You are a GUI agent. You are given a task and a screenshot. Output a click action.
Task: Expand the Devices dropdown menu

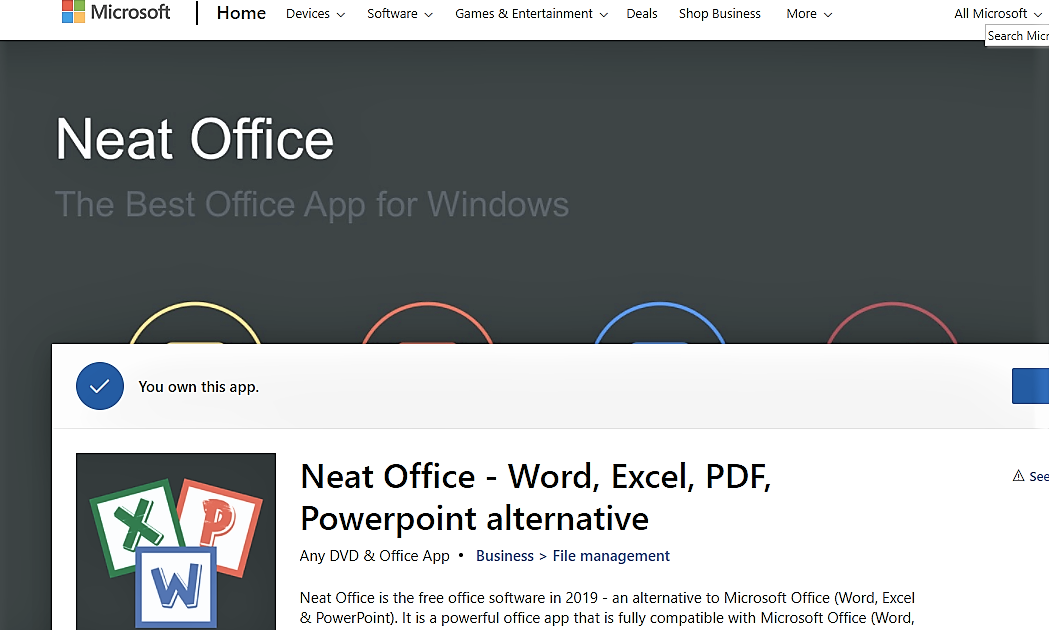[315, 14]
